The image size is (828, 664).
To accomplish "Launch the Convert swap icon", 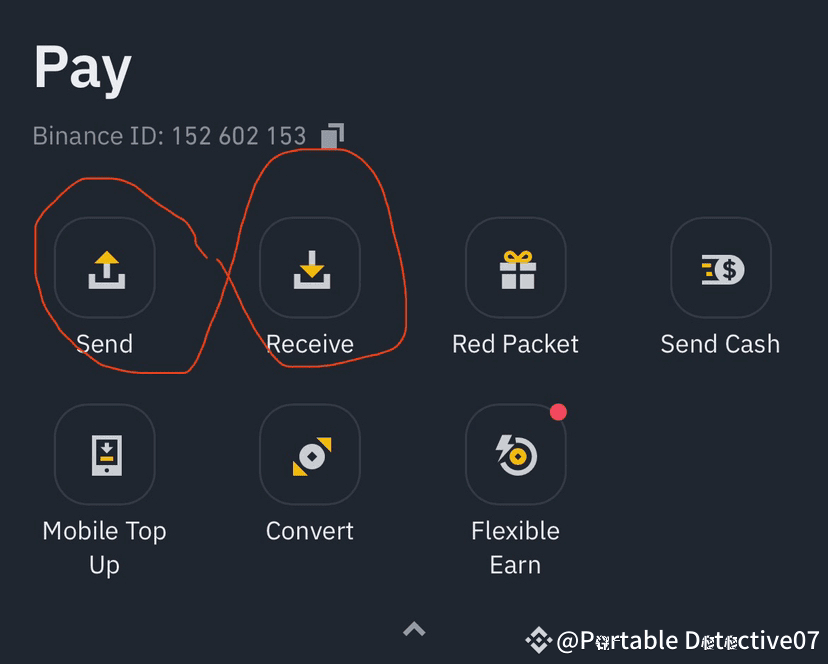I will (x=310, y=455).
